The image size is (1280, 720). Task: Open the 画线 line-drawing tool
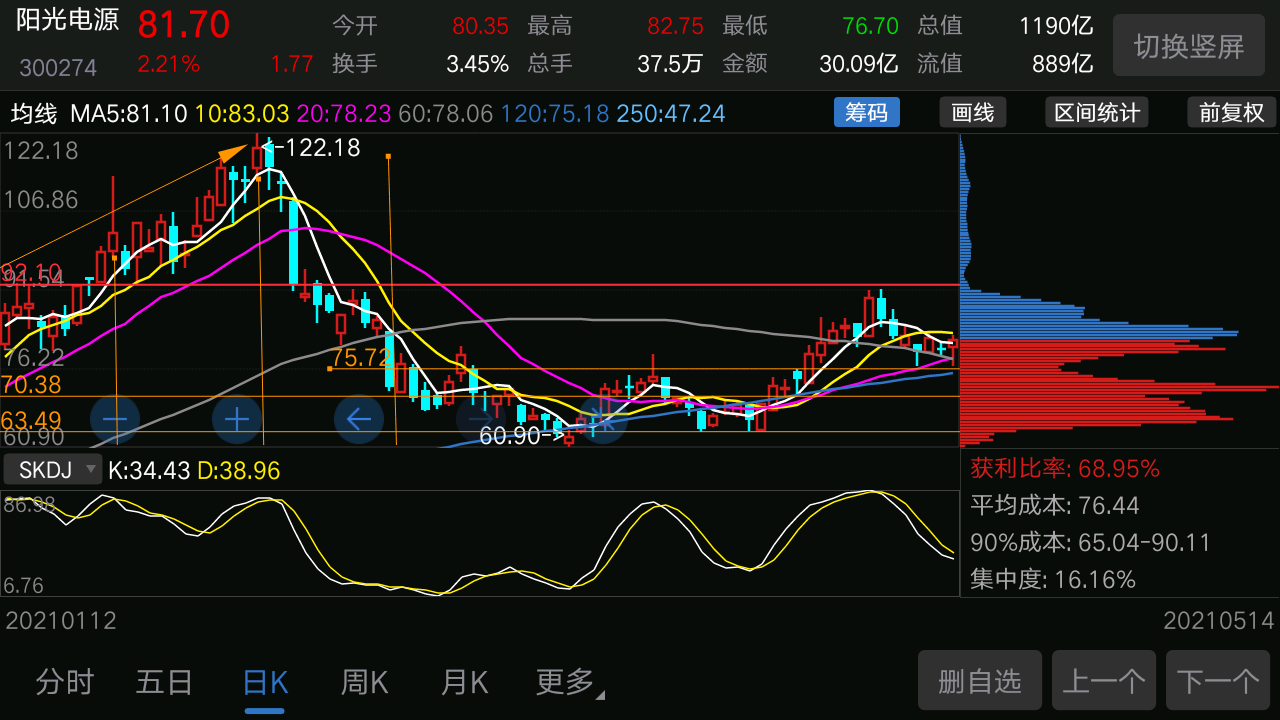coord(972,112)
